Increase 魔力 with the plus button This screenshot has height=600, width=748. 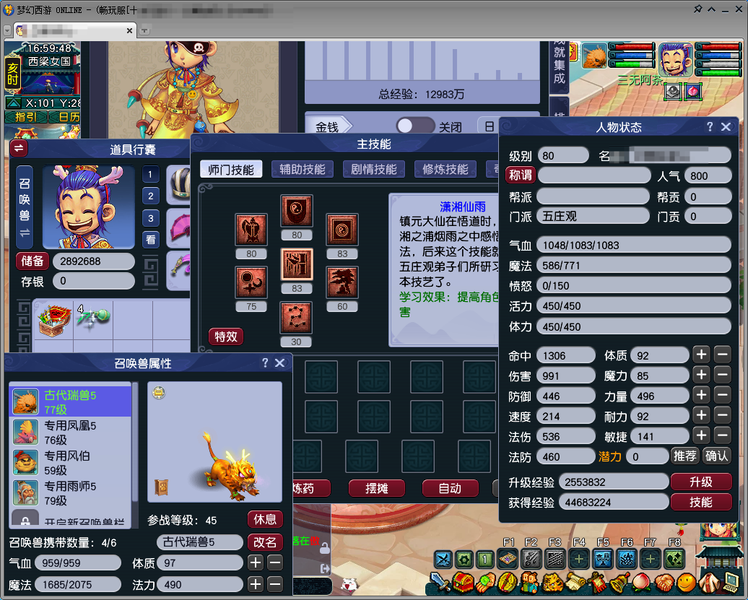701,375
